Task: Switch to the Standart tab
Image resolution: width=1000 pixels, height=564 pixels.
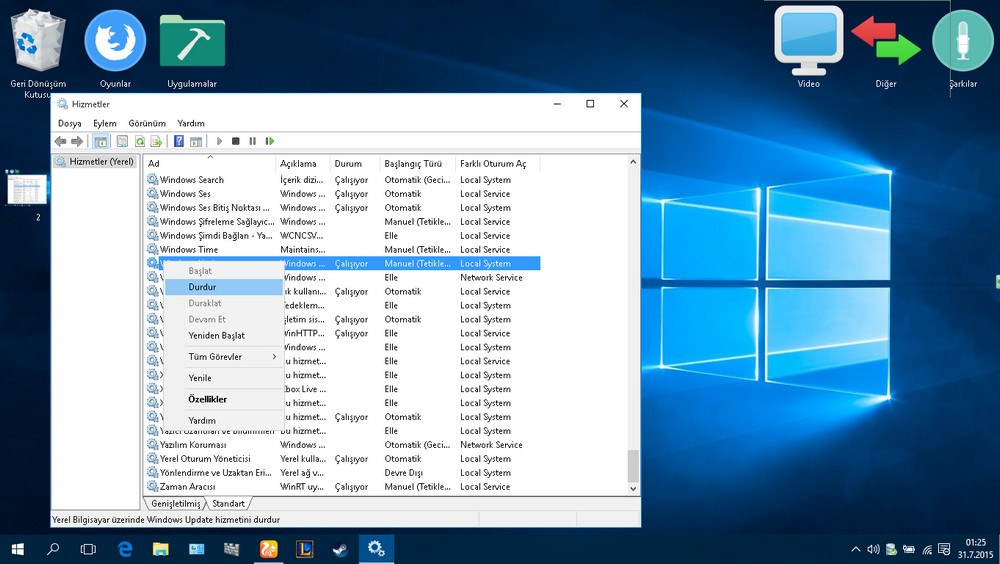Action: 228,504
